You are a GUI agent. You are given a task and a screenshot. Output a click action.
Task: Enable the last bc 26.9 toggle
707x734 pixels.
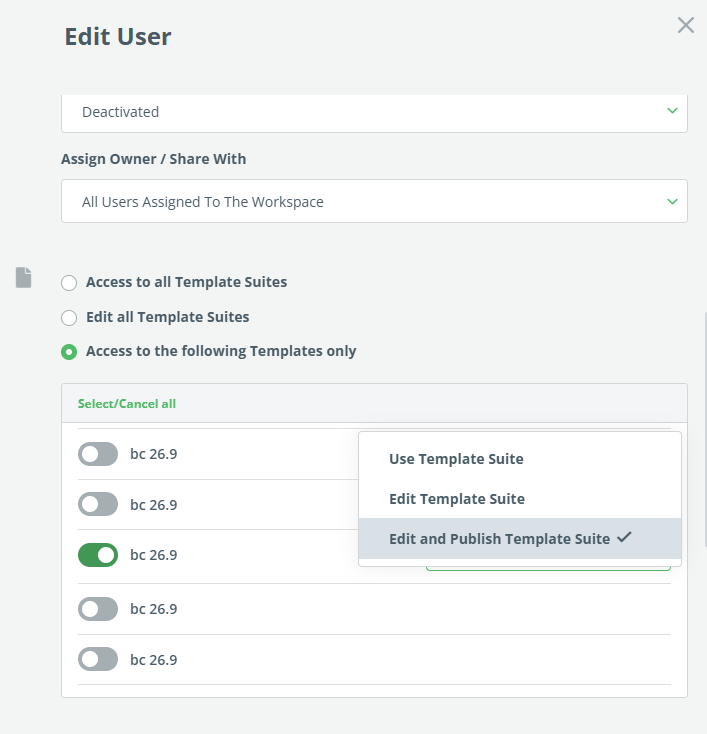coord(98,660)
